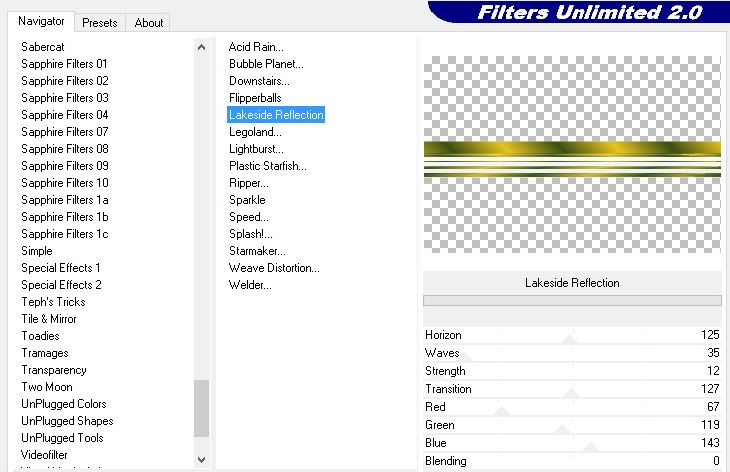730x472 pixels.
Task: Adjust the Waves slider handle
Action: pos(465,357)
